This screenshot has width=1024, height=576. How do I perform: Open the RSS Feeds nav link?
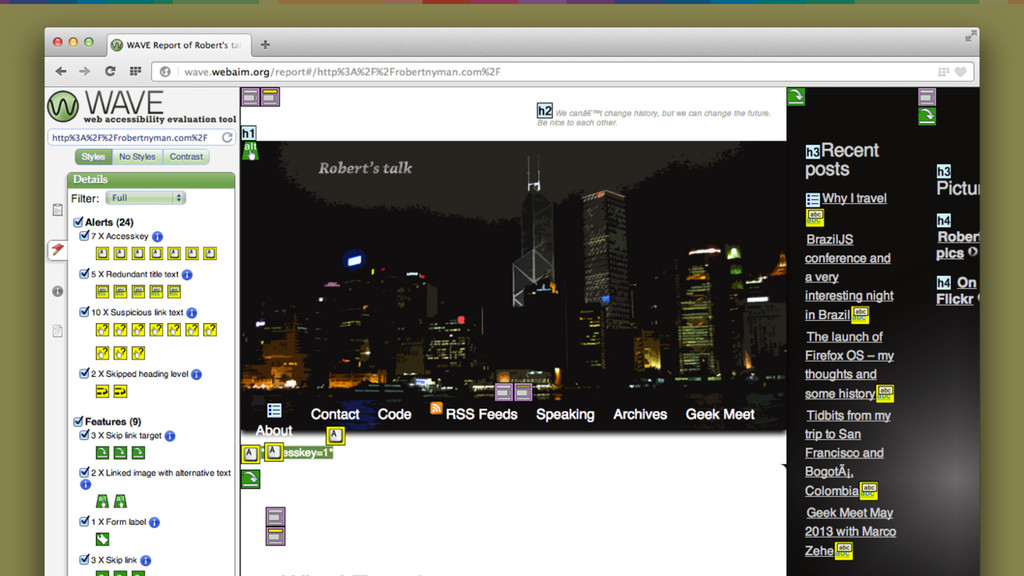(x=481, y=414)
